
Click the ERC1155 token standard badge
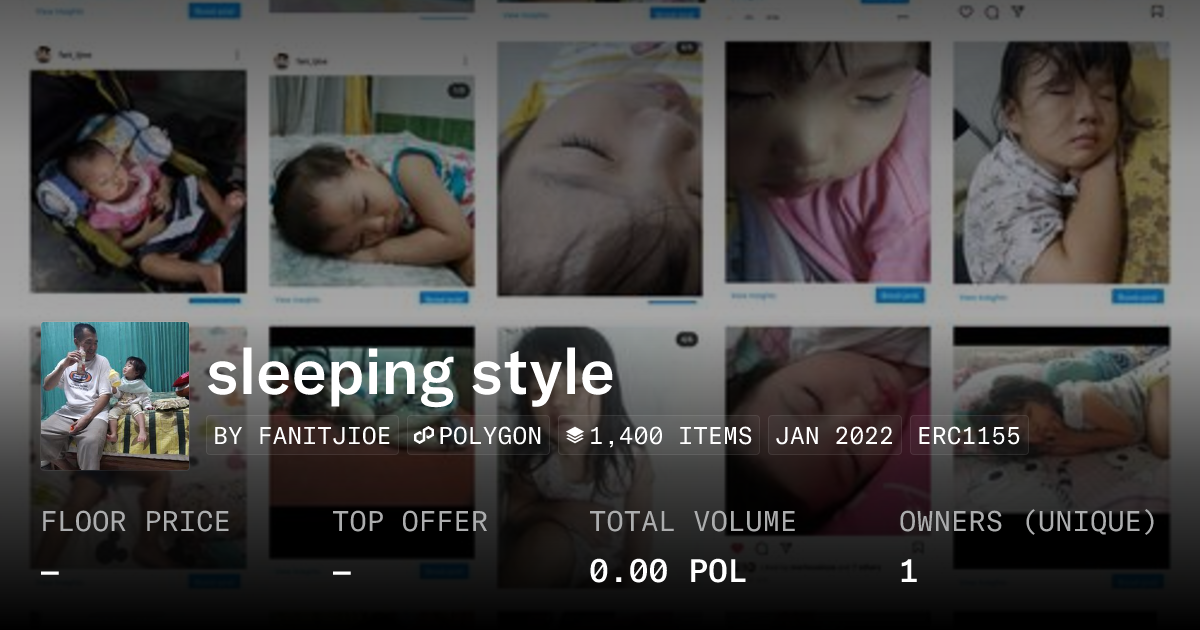[968, 435]
